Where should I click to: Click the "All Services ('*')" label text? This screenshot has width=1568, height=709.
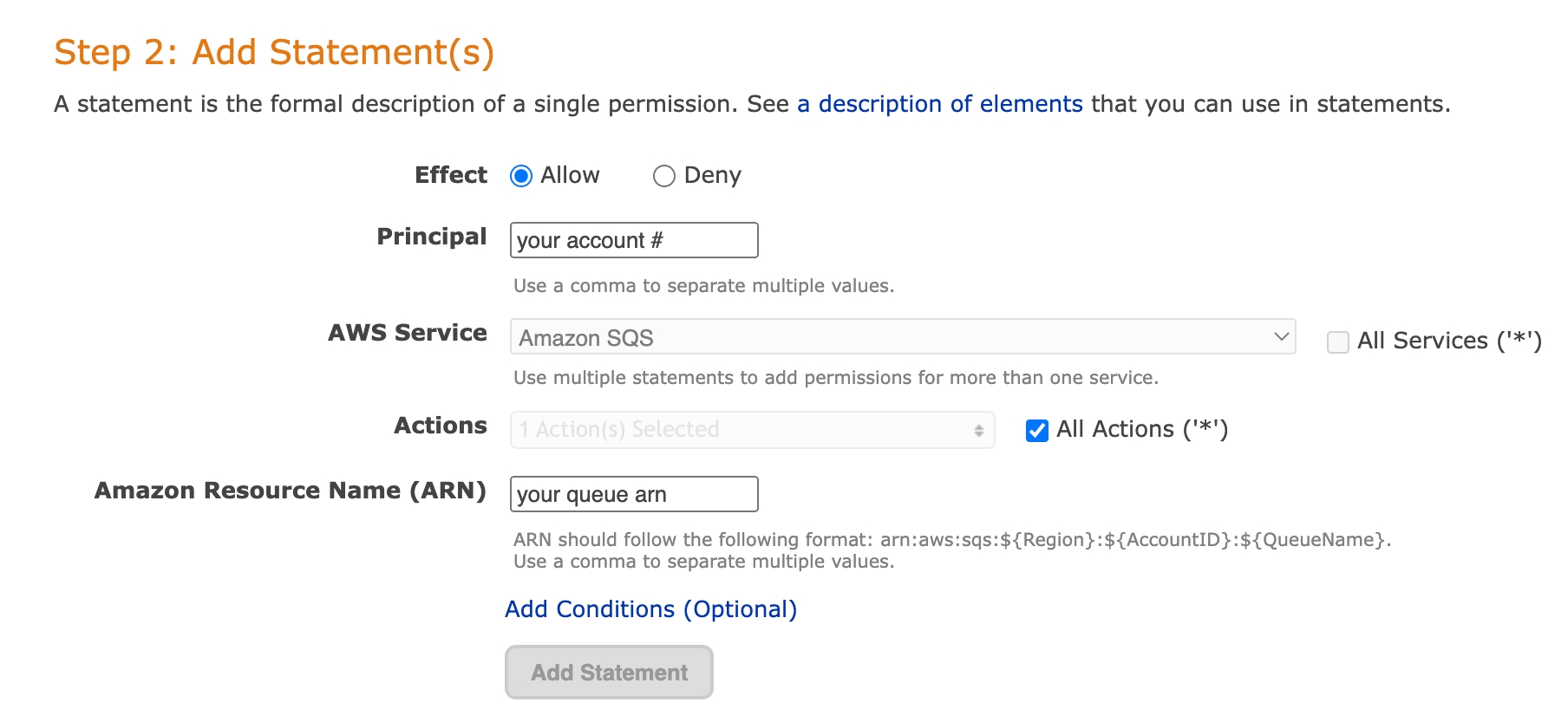(x=1448, y=341)
